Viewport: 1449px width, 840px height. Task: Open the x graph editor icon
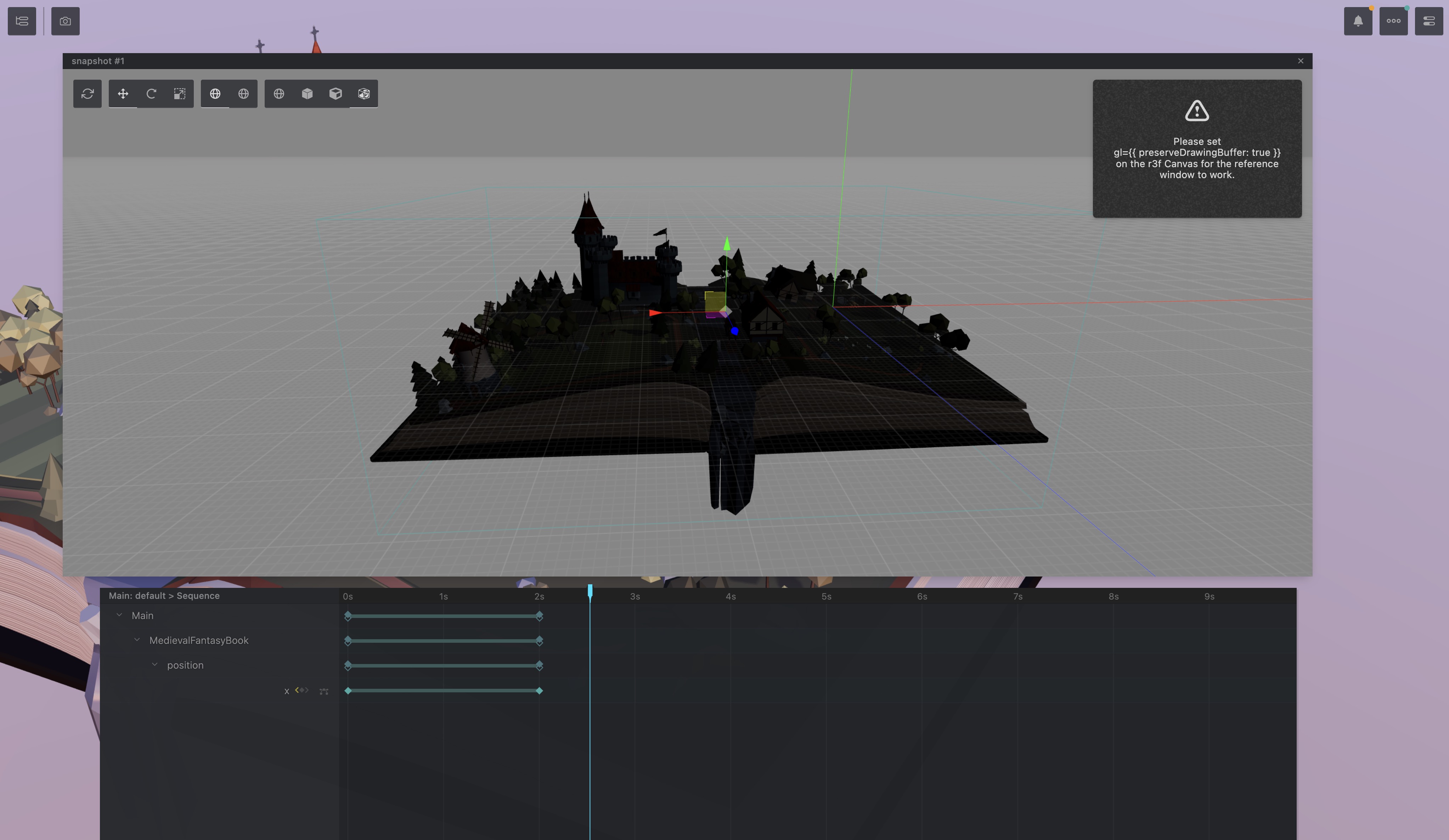(x=324, y=691)
